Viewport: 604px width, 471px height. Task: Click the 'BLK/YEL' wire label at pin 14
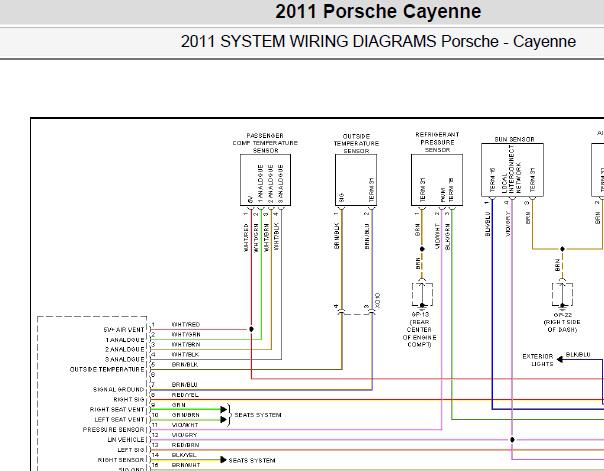pos(184,455)
